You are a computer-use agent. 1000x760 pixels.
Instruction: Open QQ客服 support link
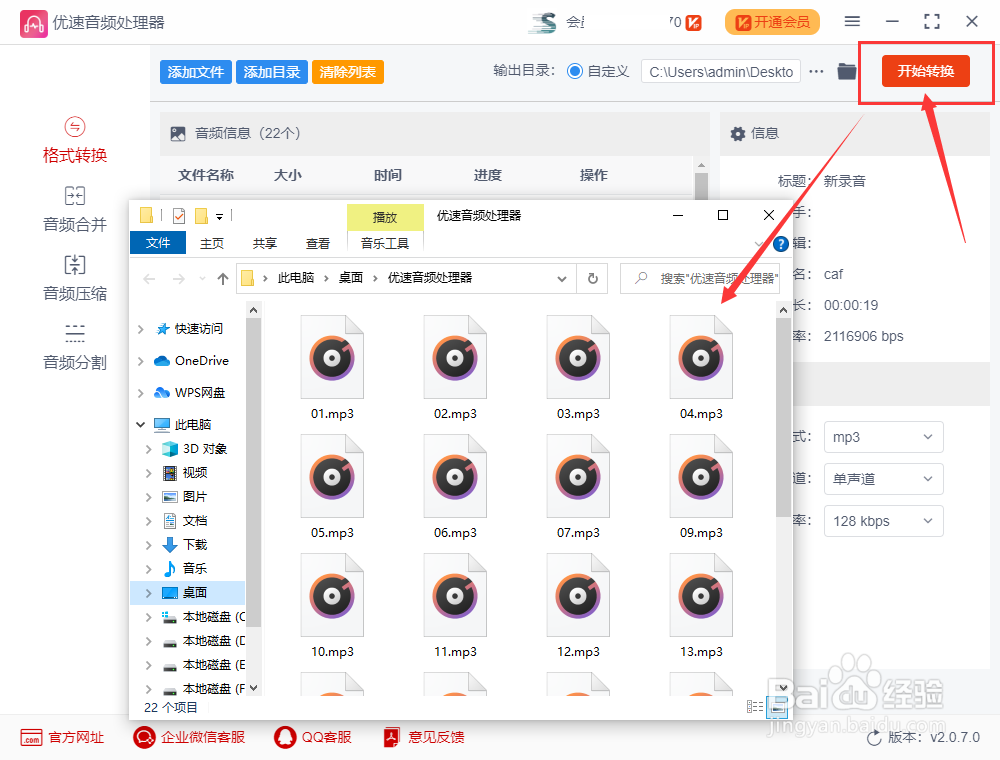coord(312,738)
